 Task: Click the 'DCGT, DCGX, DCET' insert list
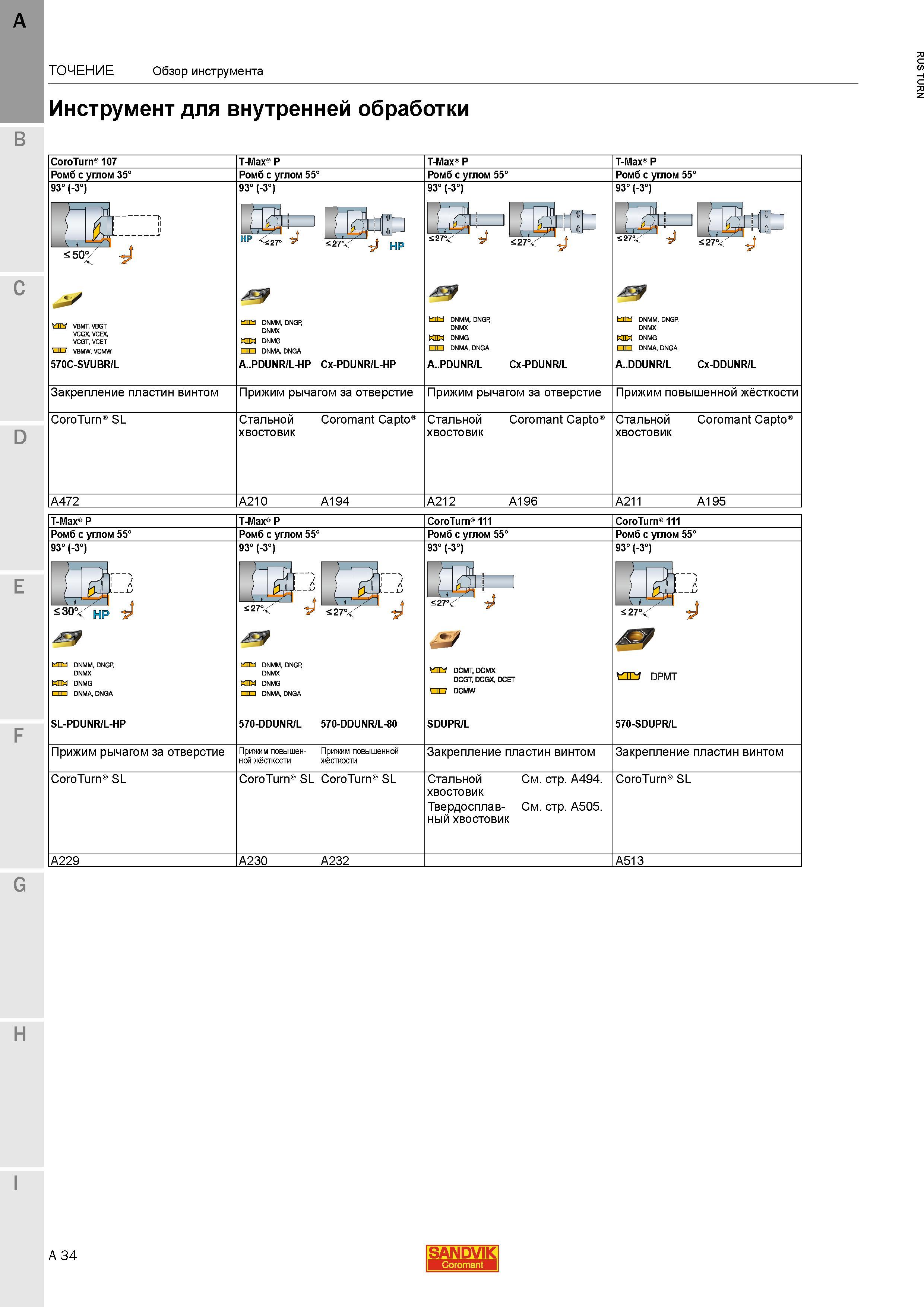(484, 679)
